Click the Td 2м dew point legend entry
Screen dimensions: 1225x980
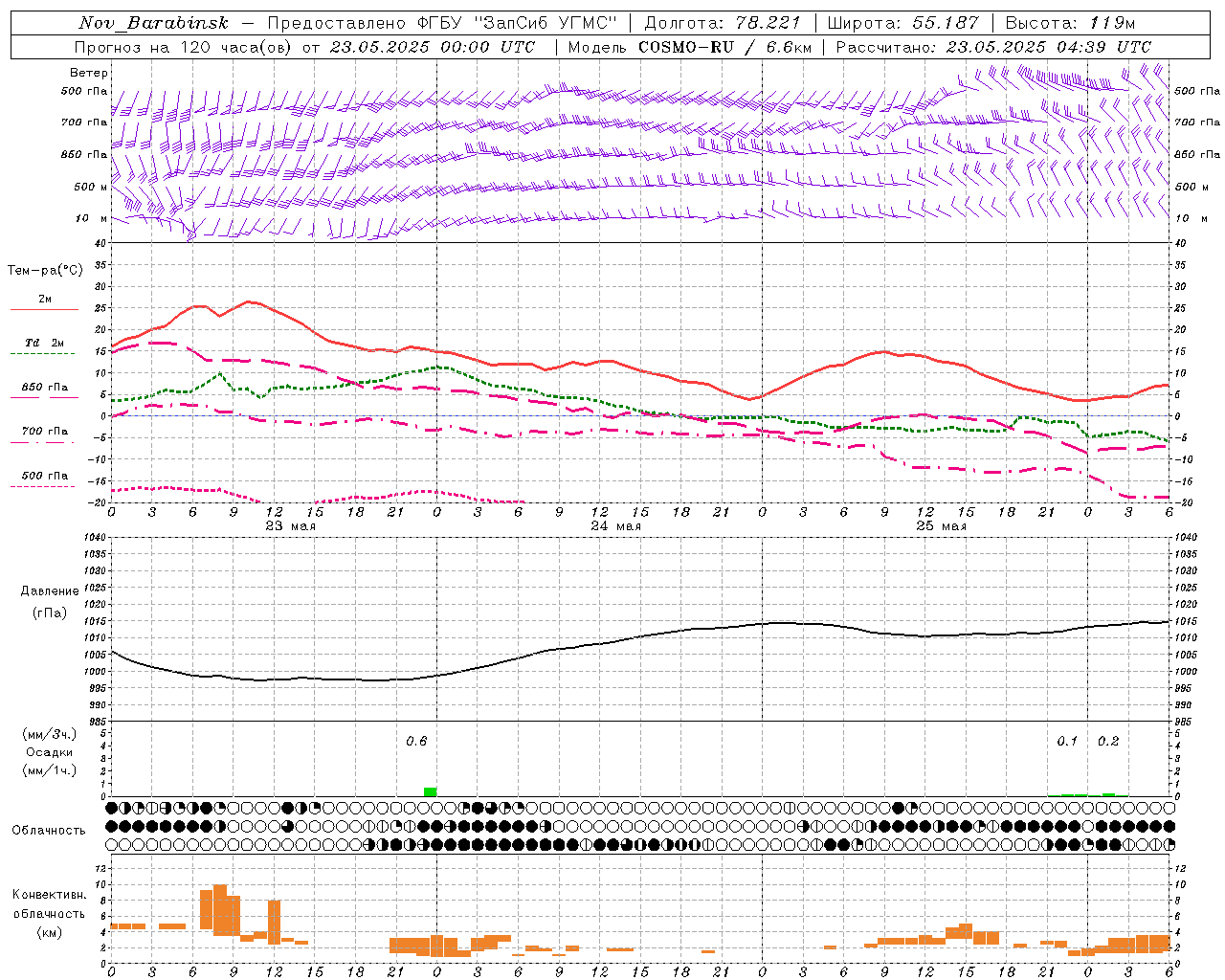pyautogui.click(x=45, y=343)
